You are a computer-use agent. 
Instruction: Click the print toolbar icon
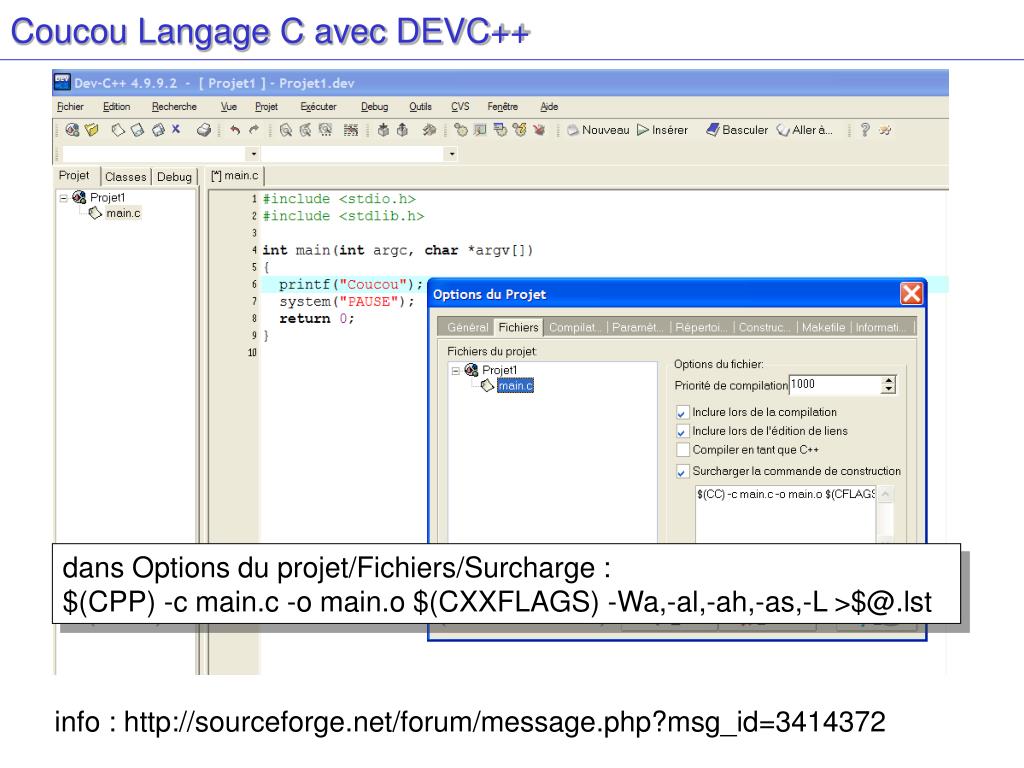click(204, 130)
